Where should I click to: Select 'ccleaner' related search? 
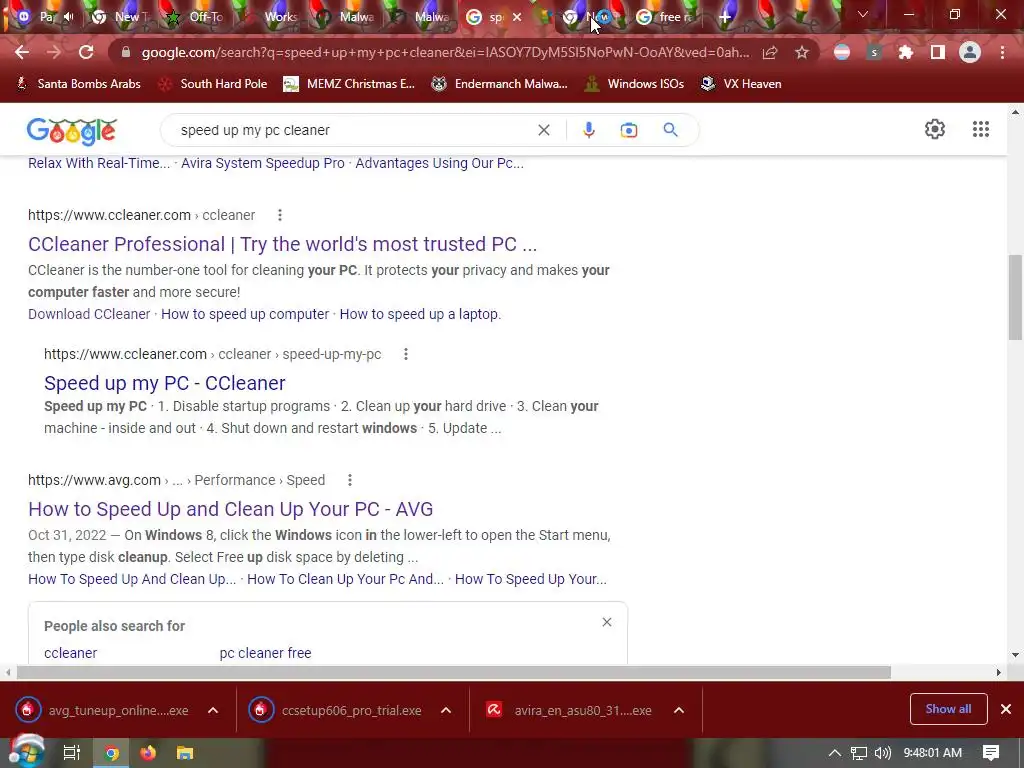coord(71,653)
